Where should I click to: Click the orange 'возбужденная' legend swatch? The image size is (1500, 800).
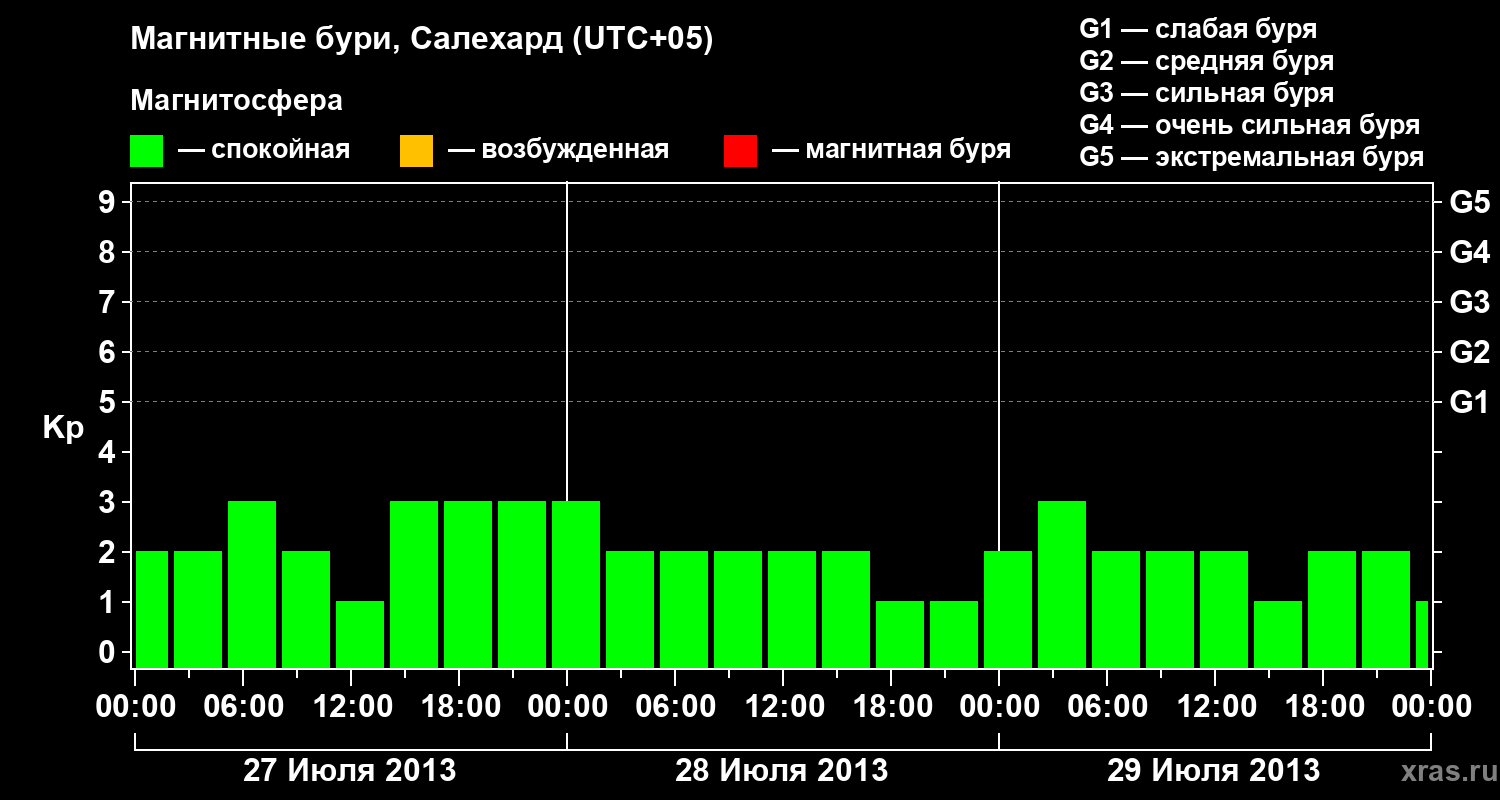tap(416, 151)
